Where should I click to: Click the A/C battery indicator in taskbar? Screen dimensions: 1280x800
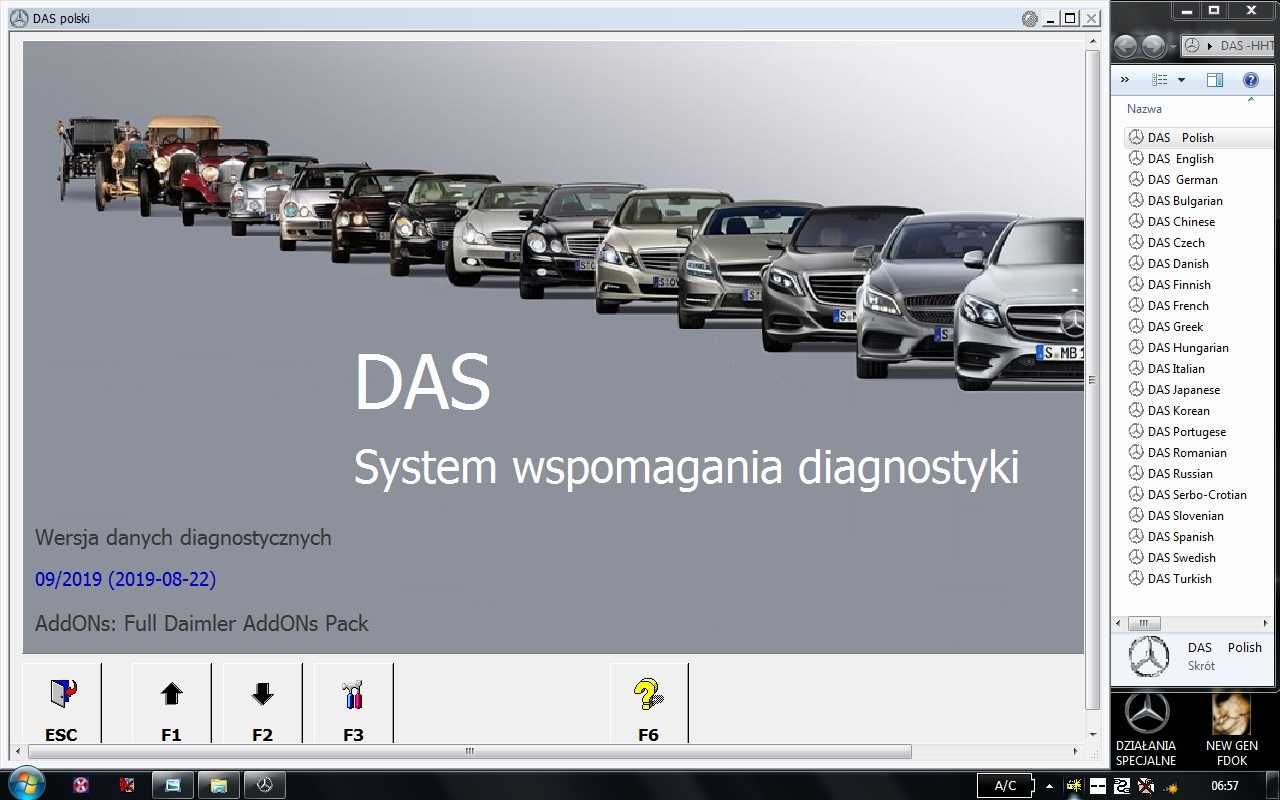[1006, 785]
